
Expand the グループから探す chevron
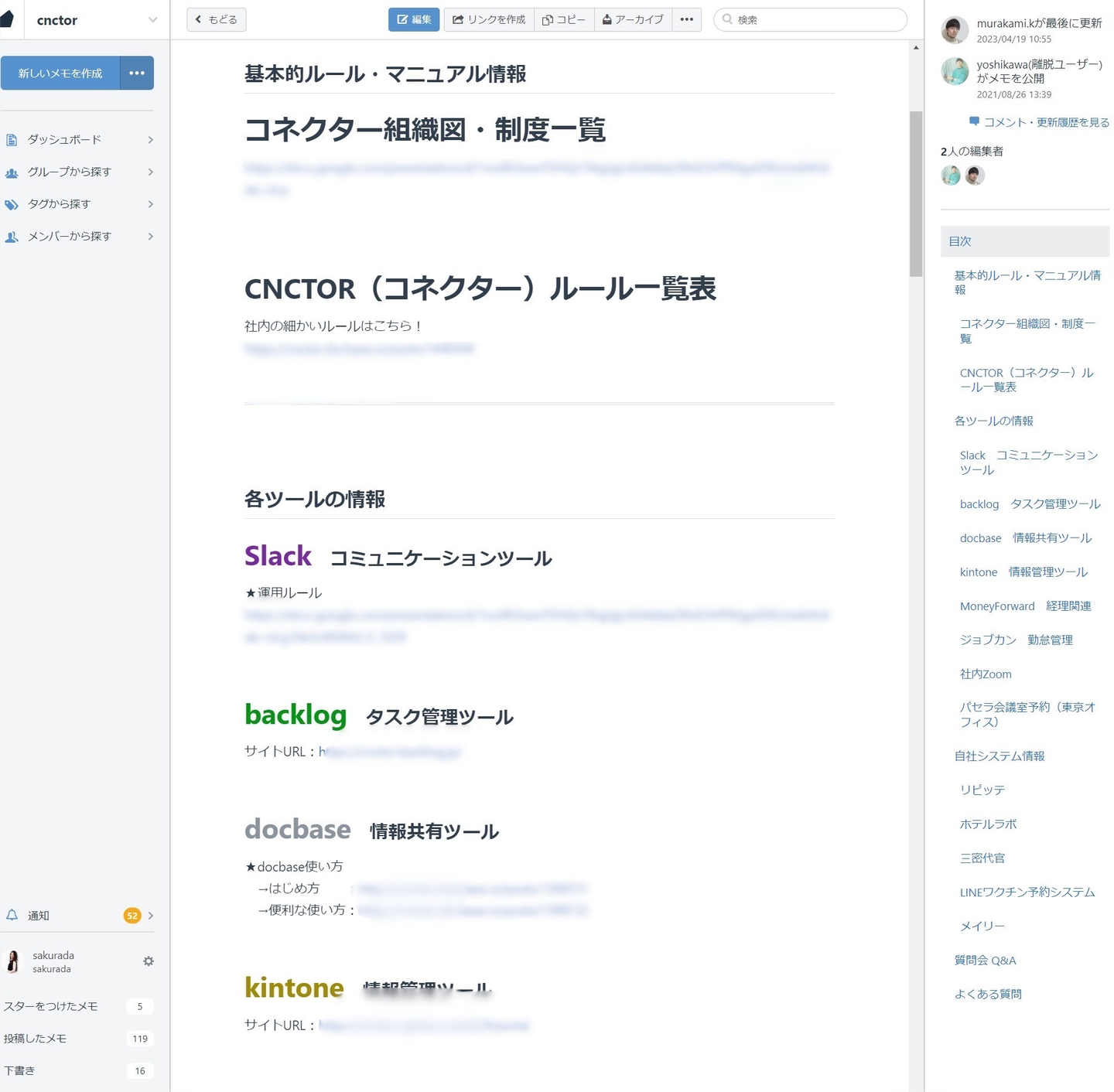coord(151,172)
